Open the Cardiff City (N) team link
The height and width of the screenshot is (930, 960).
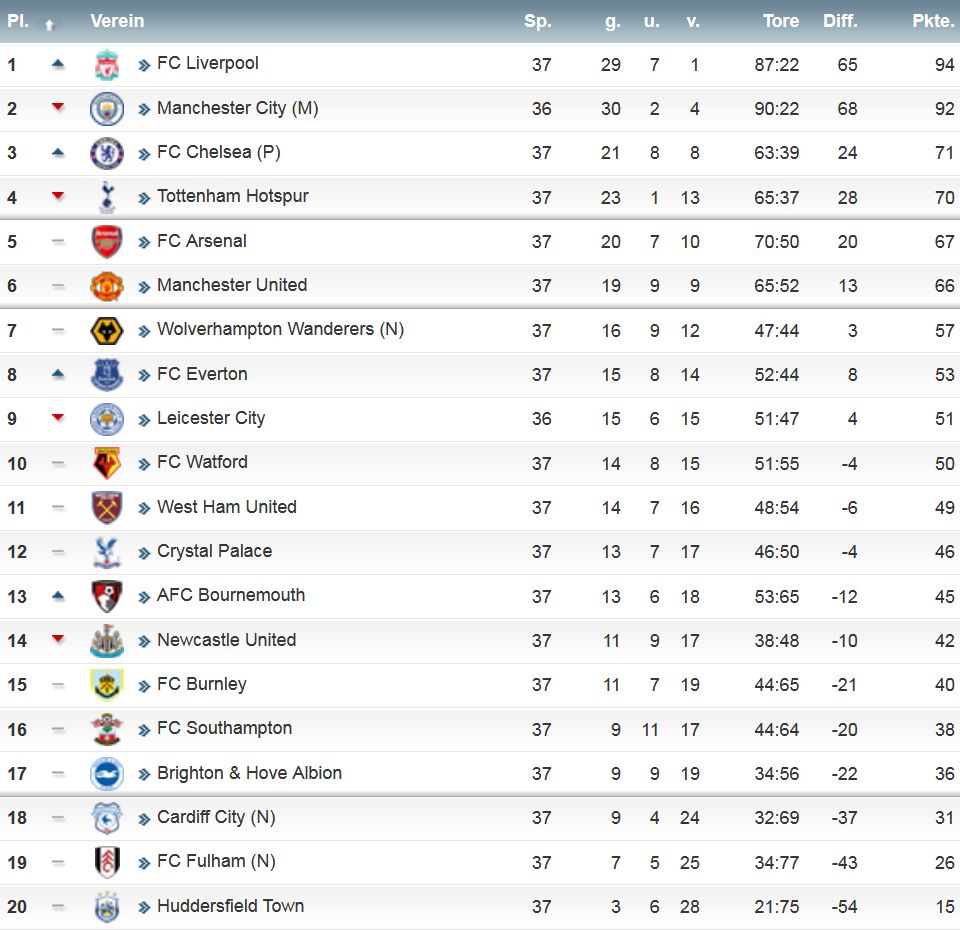point(216,817)
